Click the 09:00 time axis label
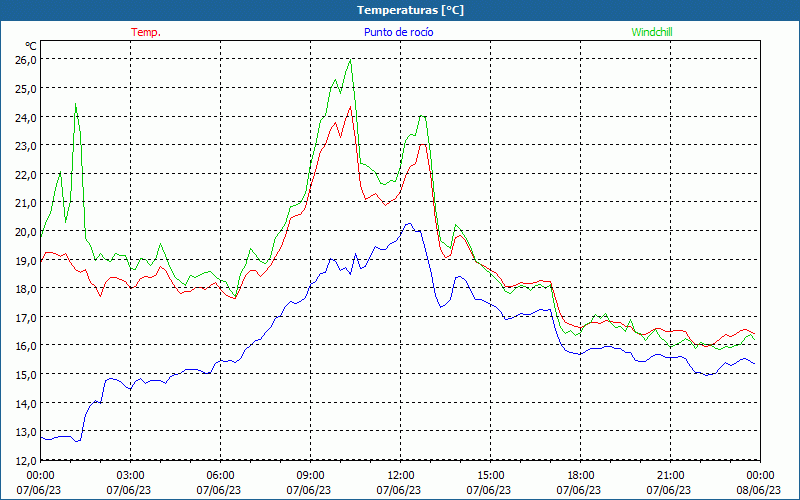800x500 pixels. 310,475
